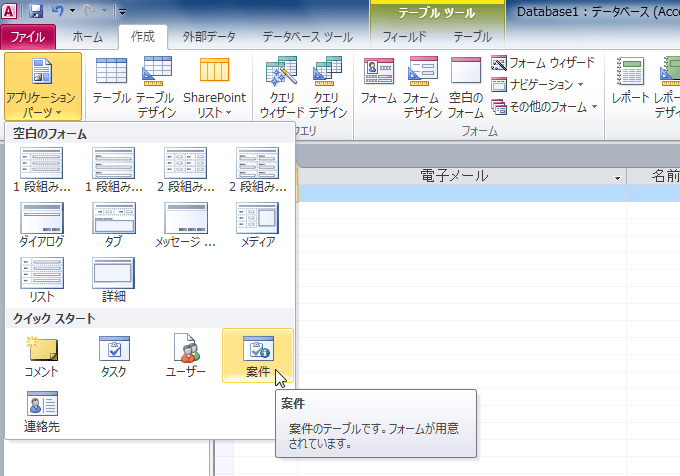Open テーブル デザイン view

157,87
